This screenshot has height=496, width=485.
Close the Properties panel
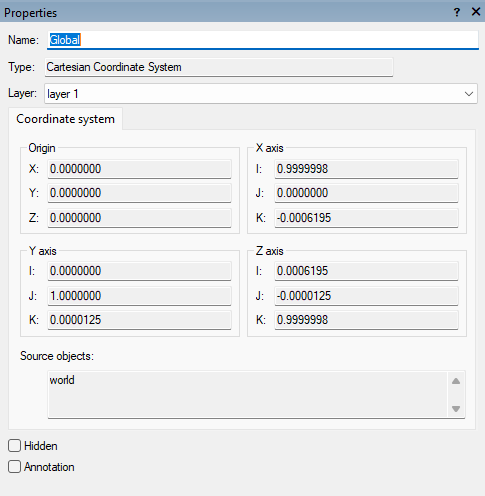476,12
